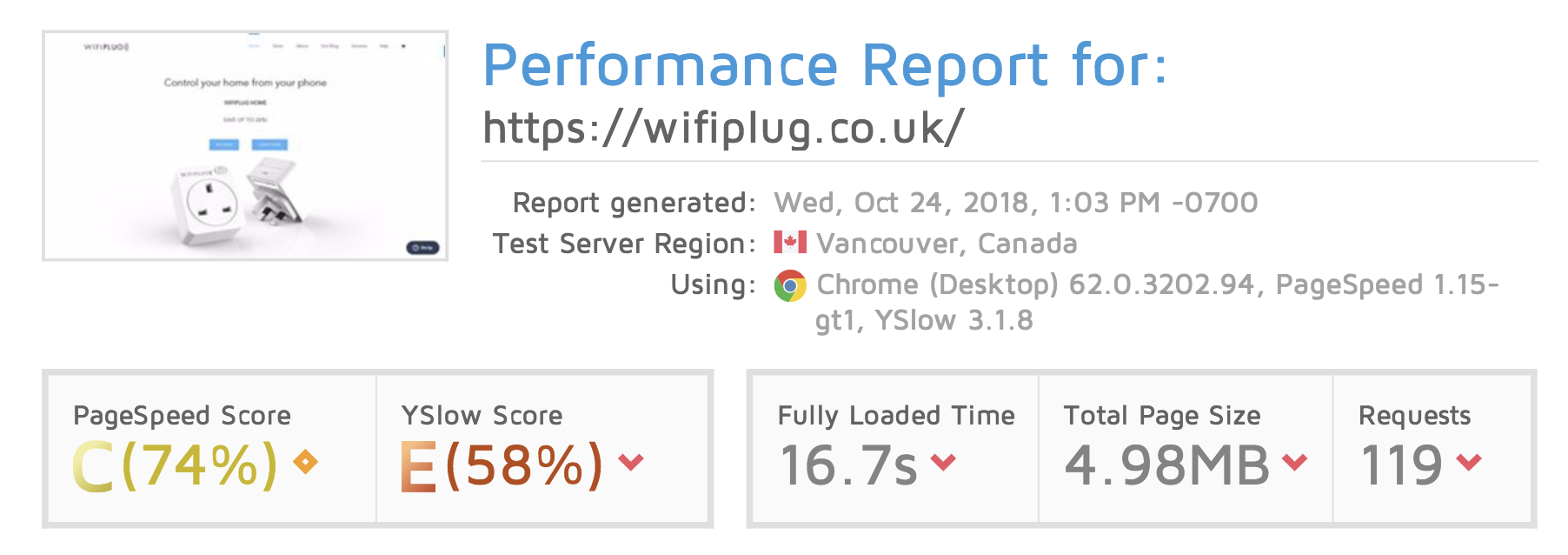Open the wifiplug website screenshot thumbnail
This screenshot has height=555, width=1568.
click(x=245, y=145)
